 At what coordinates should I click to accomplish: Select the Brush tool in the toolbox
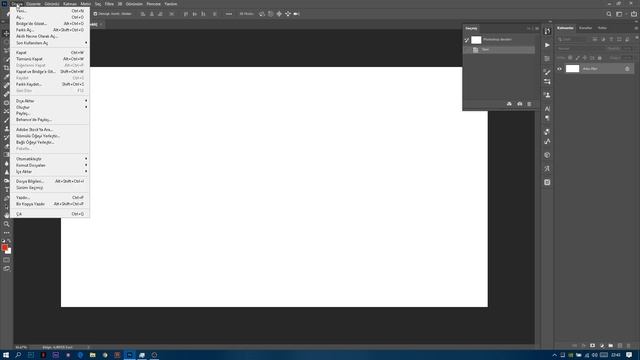(x=6, y=120)
